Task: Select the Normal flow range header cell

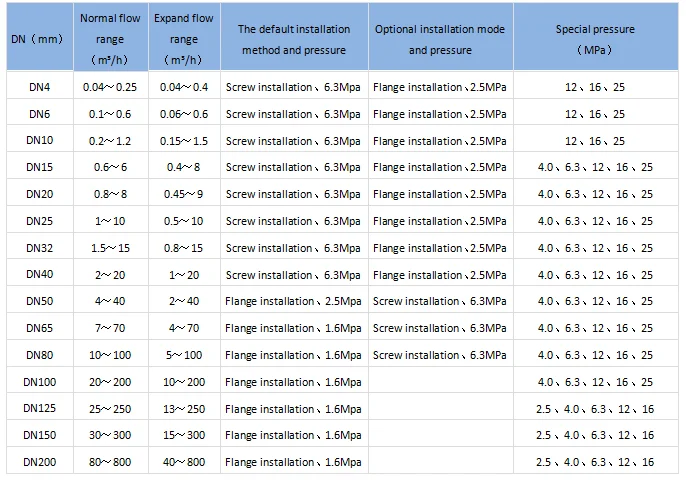Action: point(110,39)
